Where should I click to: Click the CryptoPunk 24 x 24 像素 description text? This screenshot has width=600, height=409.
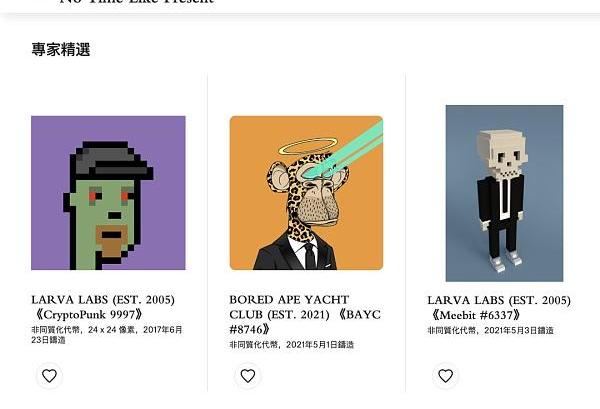coord(107,334)
